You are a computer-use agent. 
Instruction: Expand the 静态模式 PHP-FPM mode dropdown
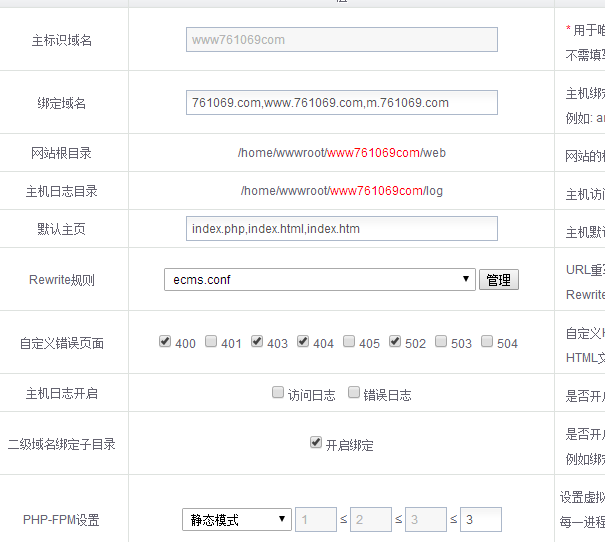coord(237,520)
